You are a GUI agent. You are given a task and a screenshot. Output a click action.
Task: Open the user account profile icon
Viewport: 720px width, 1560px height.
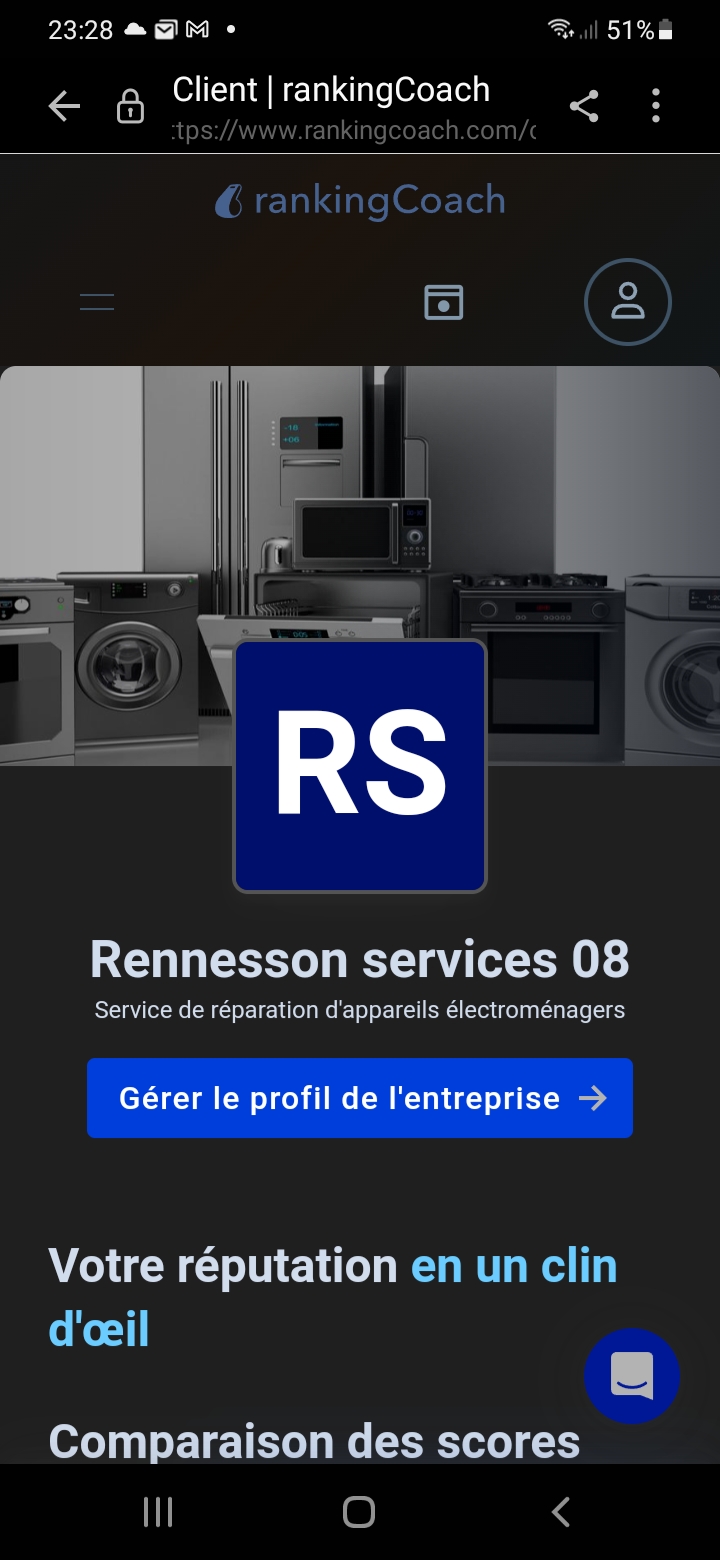(x=628, y=302)
